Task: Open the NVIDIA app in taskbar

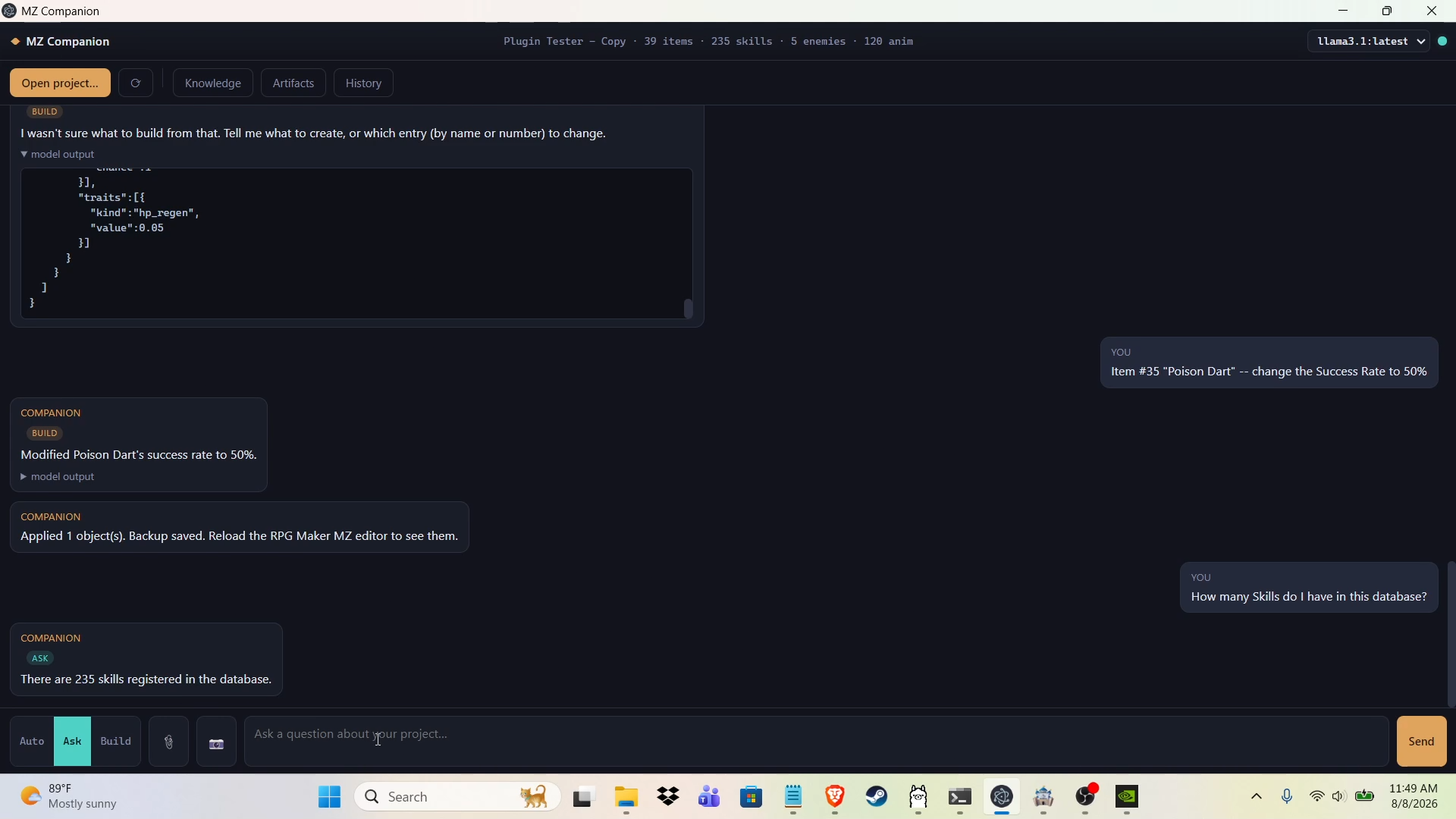Action: pyautogui.click(x=1128, y=797)
